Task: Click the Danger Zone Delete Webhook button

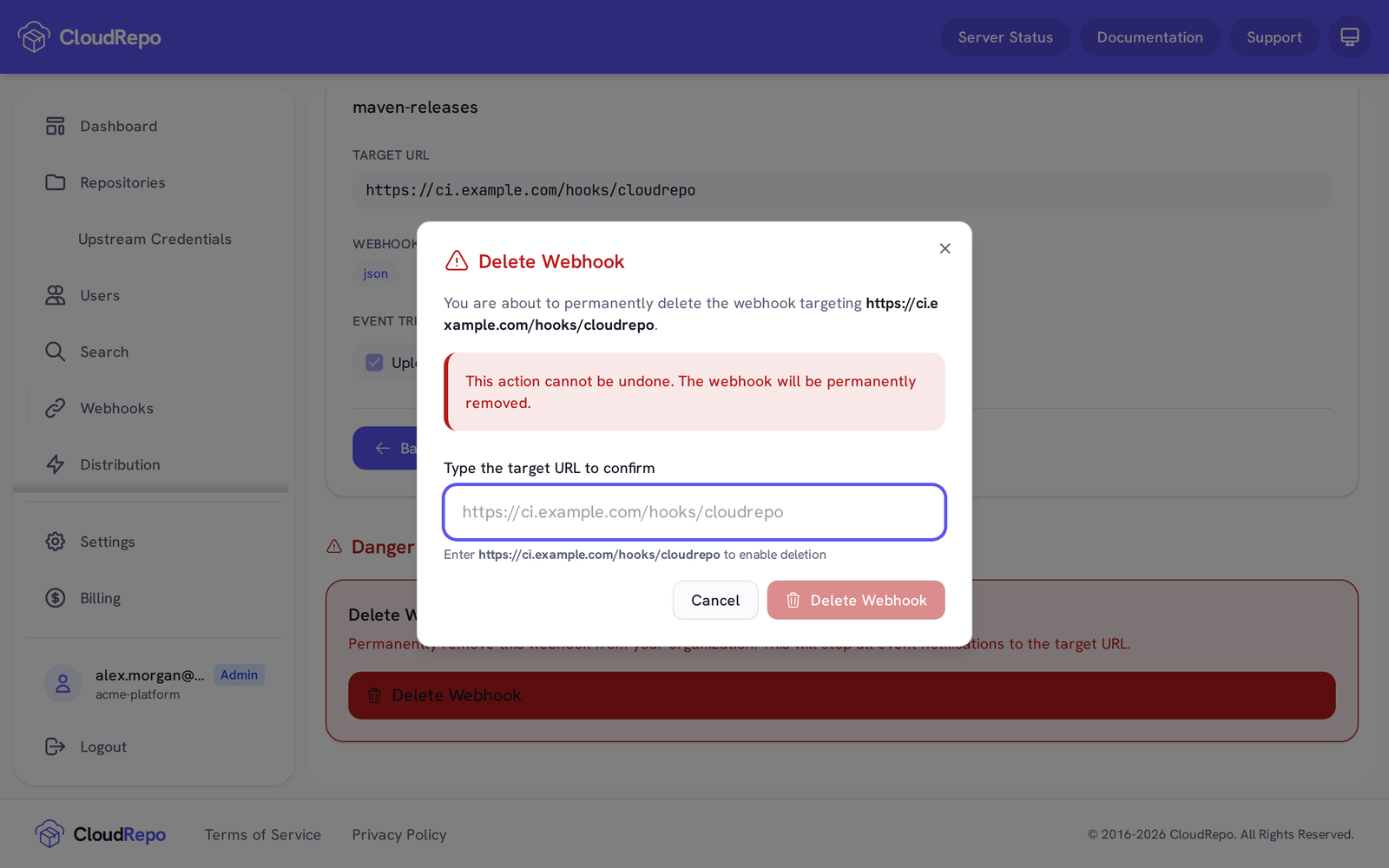Action: pos(841,695)
